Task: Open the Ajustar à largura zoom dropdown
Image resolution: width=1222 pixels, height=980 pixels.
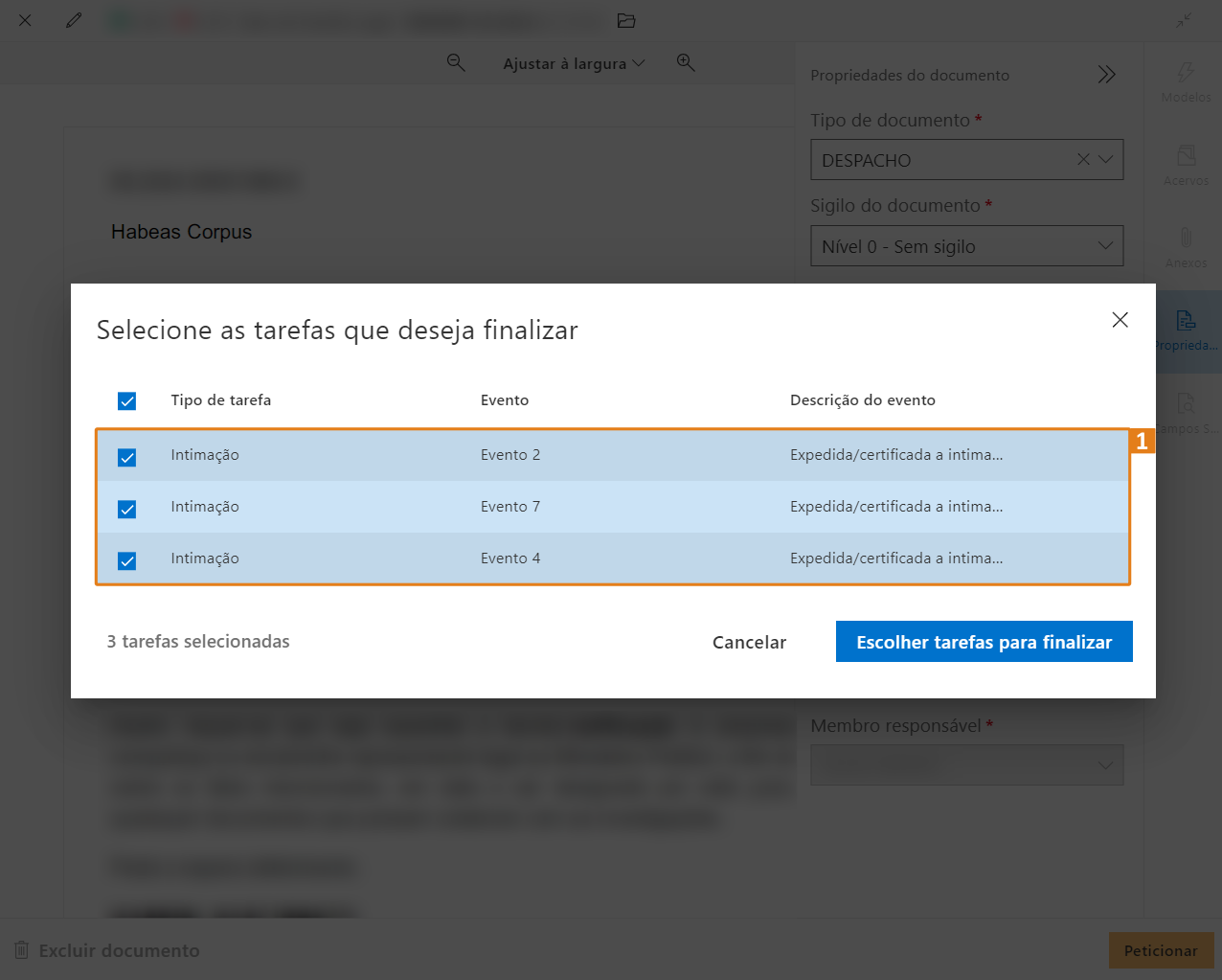Action: click(574, 64)
